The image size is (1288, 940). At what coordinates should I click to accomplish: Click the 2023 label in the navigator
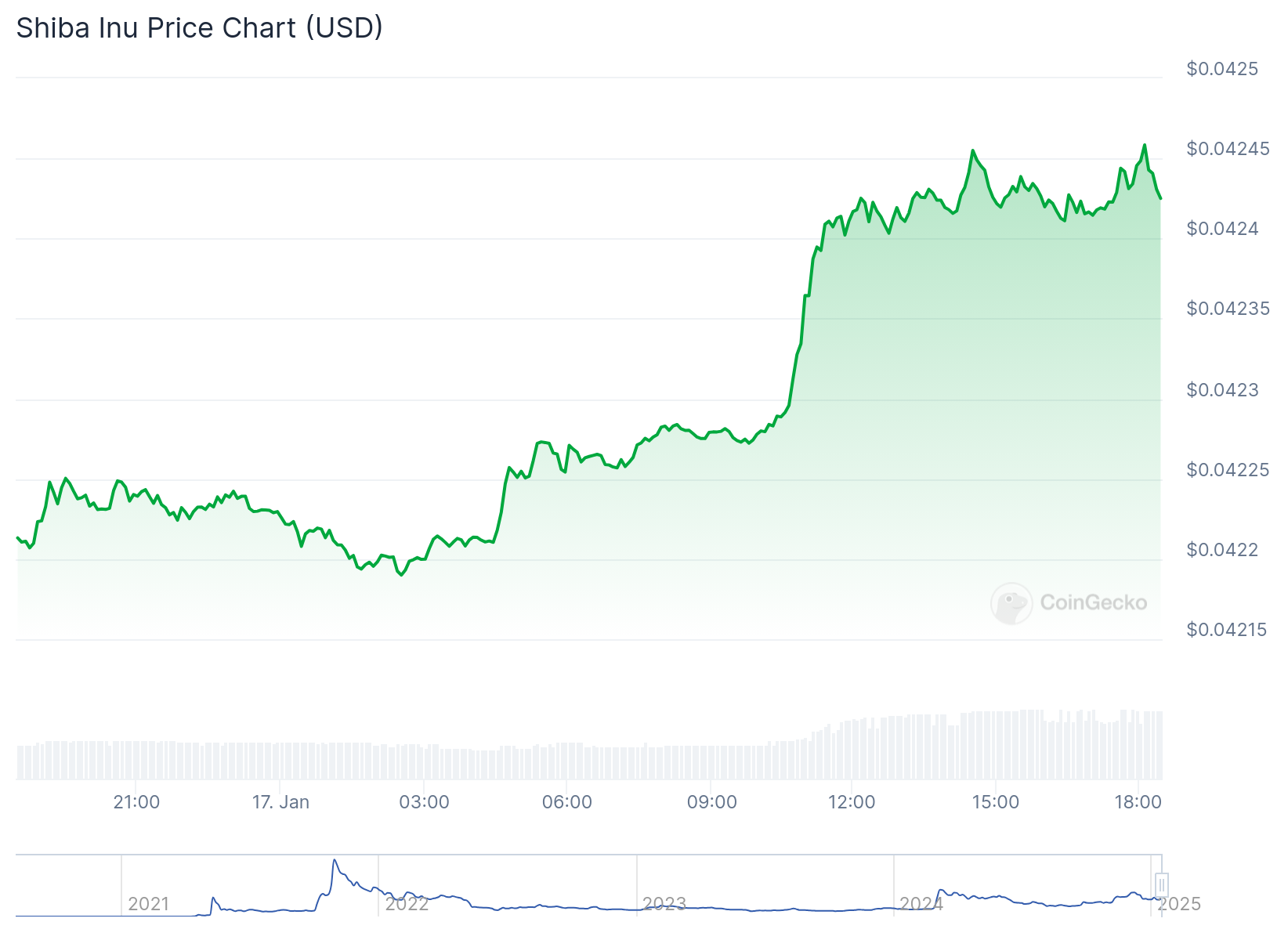pyautogui.click(x=664, y=904)
